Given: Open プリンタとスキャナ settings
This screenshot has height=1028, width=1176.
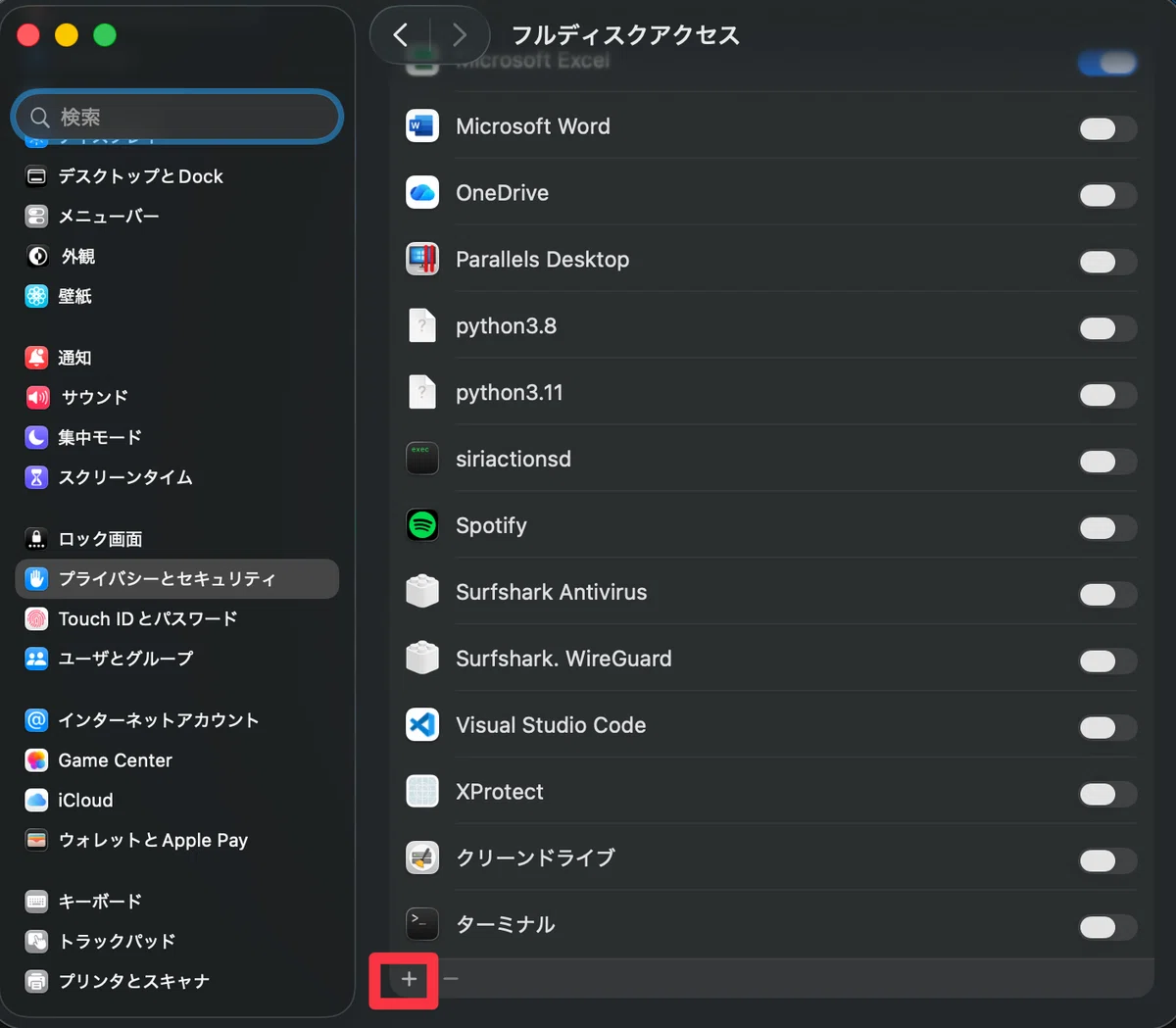Looking at the screenshot, I should [177, 981].
